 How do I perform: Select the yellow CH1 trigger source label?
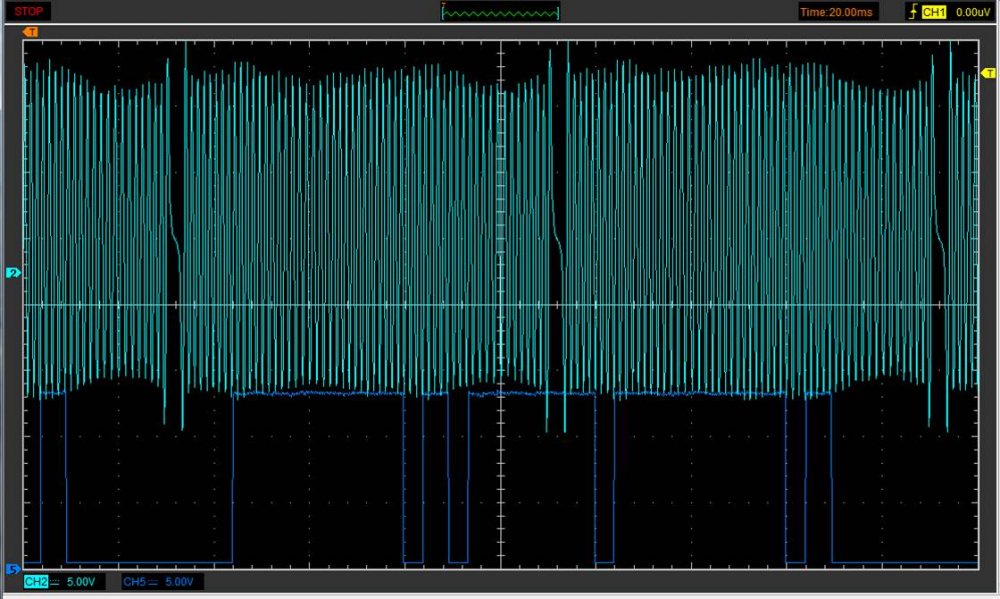tap(934, 12)
